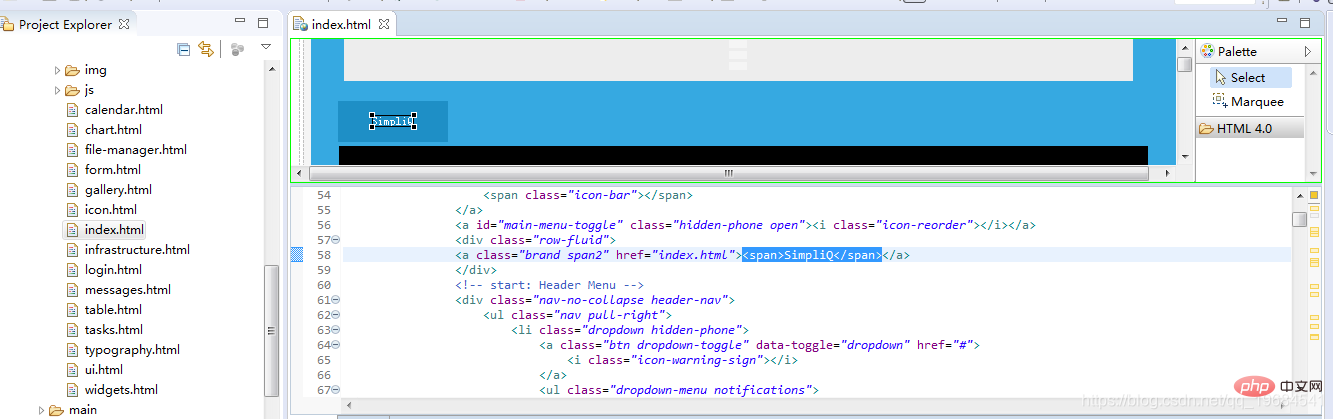Select infrastructure.html in the tree
The height and width of the screenshot is (419, 1333).
[137, 250]
